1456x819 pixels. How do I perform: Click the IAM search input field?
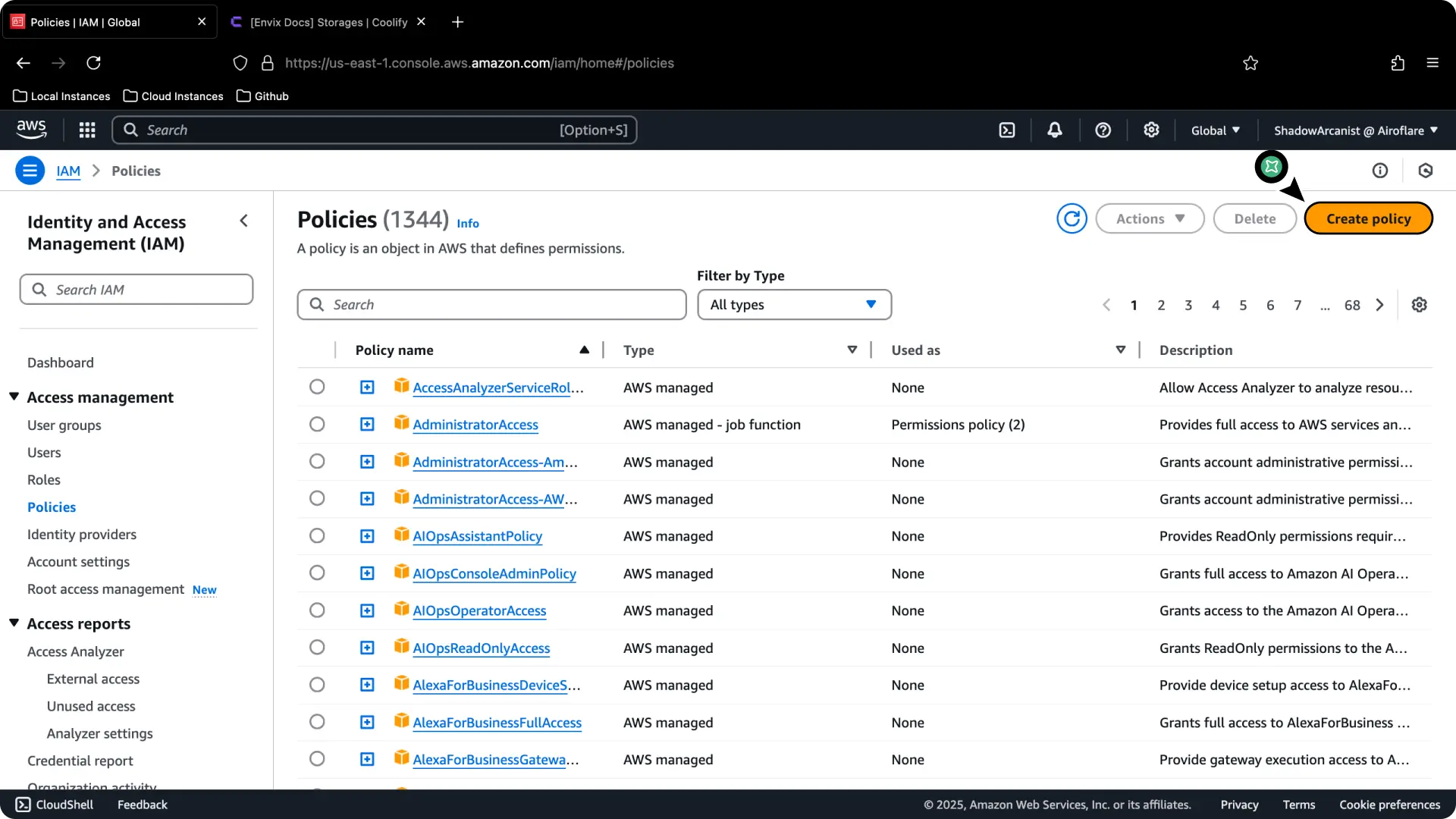[x=136, y=289]
